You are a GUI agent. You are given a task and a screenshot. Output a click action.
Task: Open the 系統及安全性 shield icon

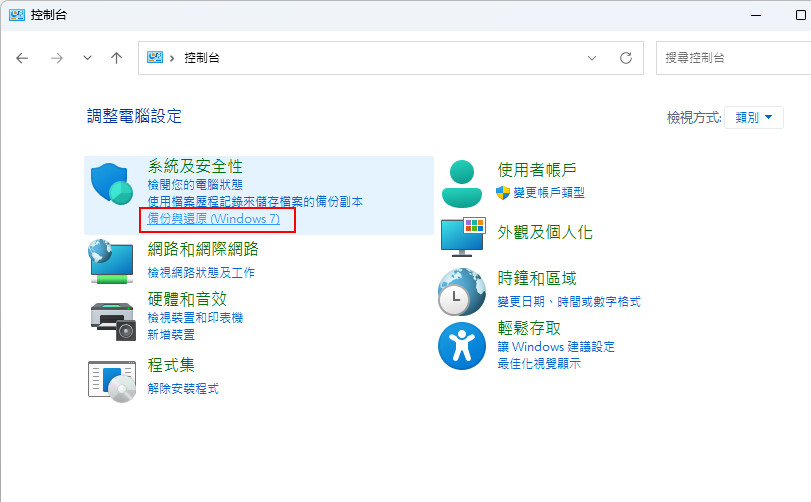click(112, 184)
